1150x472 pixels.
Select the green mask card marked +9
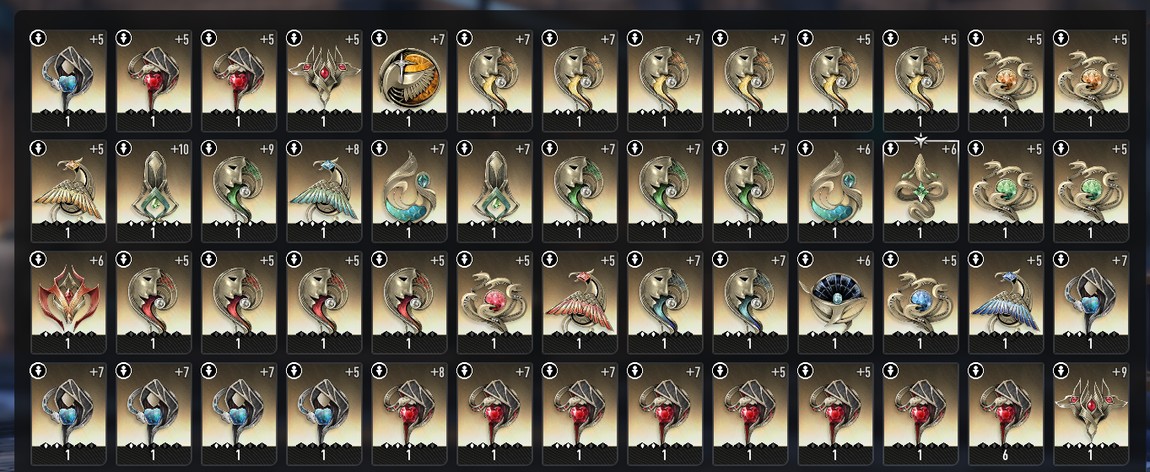[x=238, y=191]
